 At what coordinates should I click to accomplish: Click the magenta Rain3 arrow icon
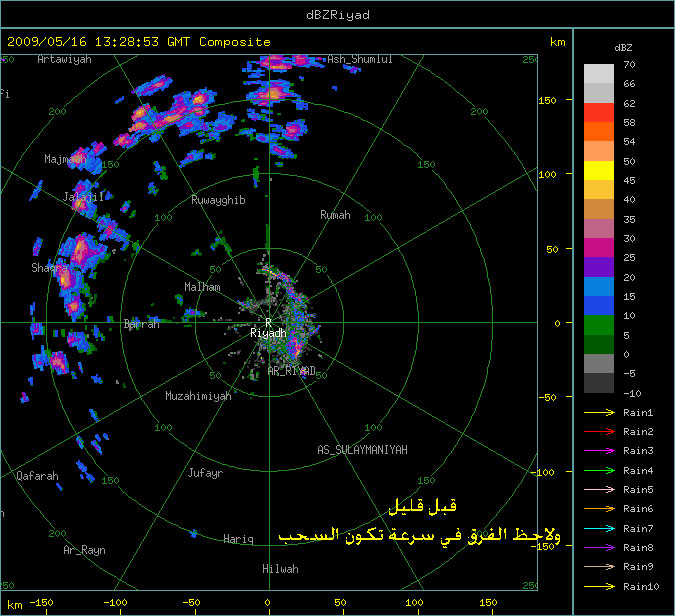599,451
